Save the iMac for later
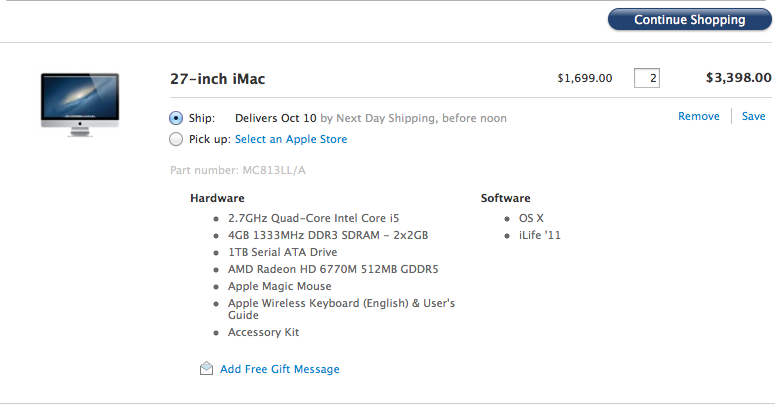 pyautogui.click(x=753, y=116)
